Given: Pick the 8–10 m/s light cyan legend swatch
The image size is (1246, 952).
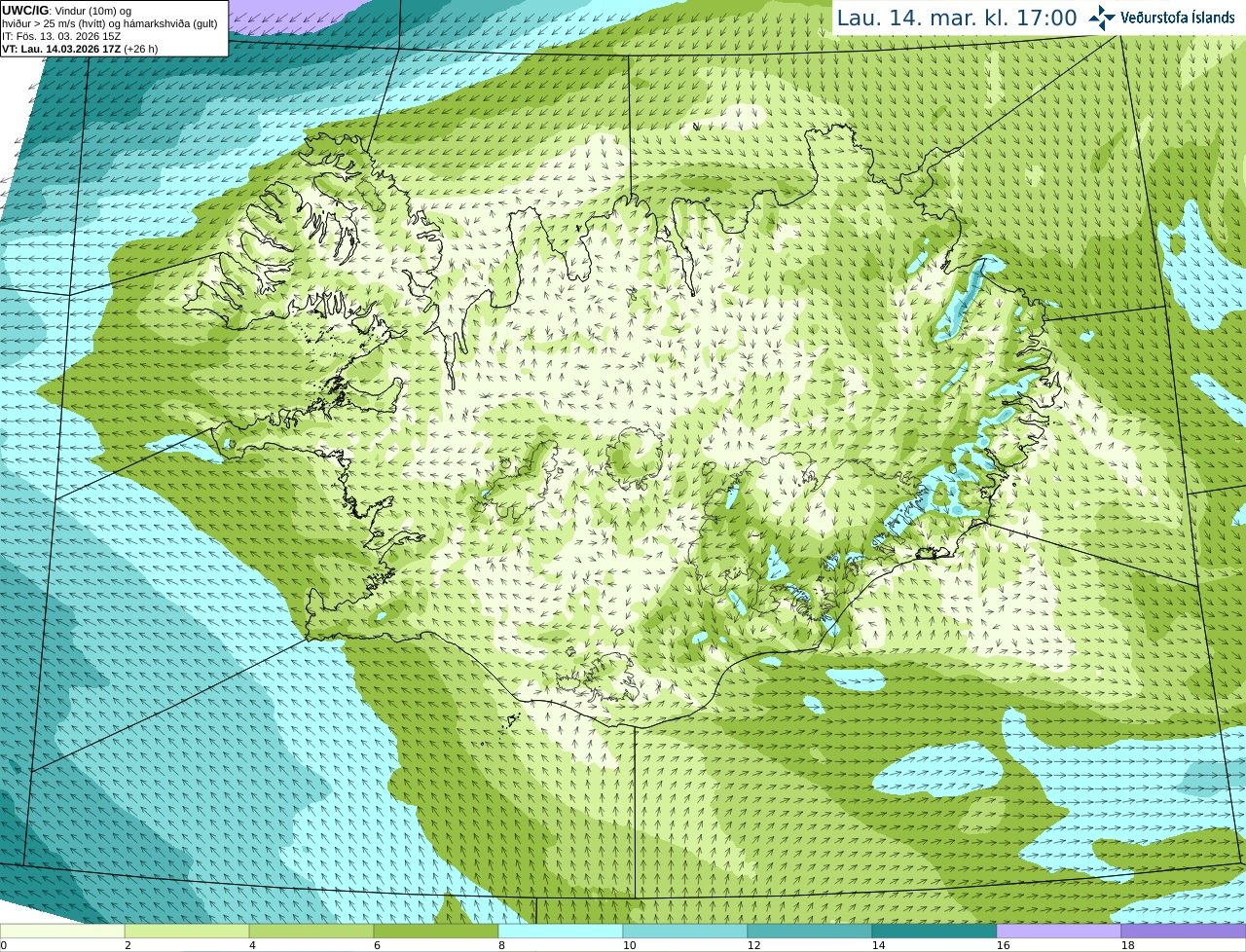Looking at the screenshot, I should coord(561,932).
